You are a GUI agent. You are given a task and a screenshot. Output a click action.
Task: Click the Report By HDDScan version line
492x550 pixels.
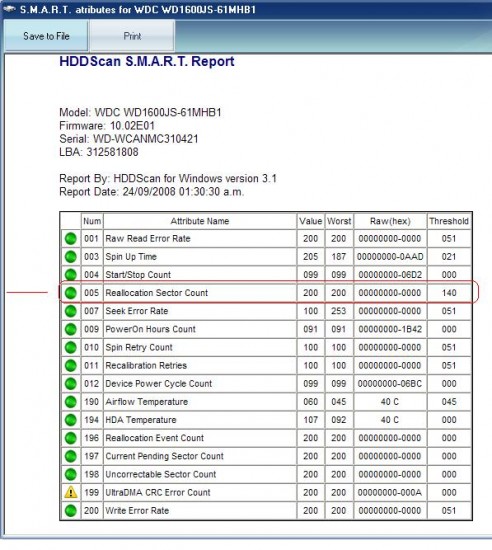click(x=168, y=179)
